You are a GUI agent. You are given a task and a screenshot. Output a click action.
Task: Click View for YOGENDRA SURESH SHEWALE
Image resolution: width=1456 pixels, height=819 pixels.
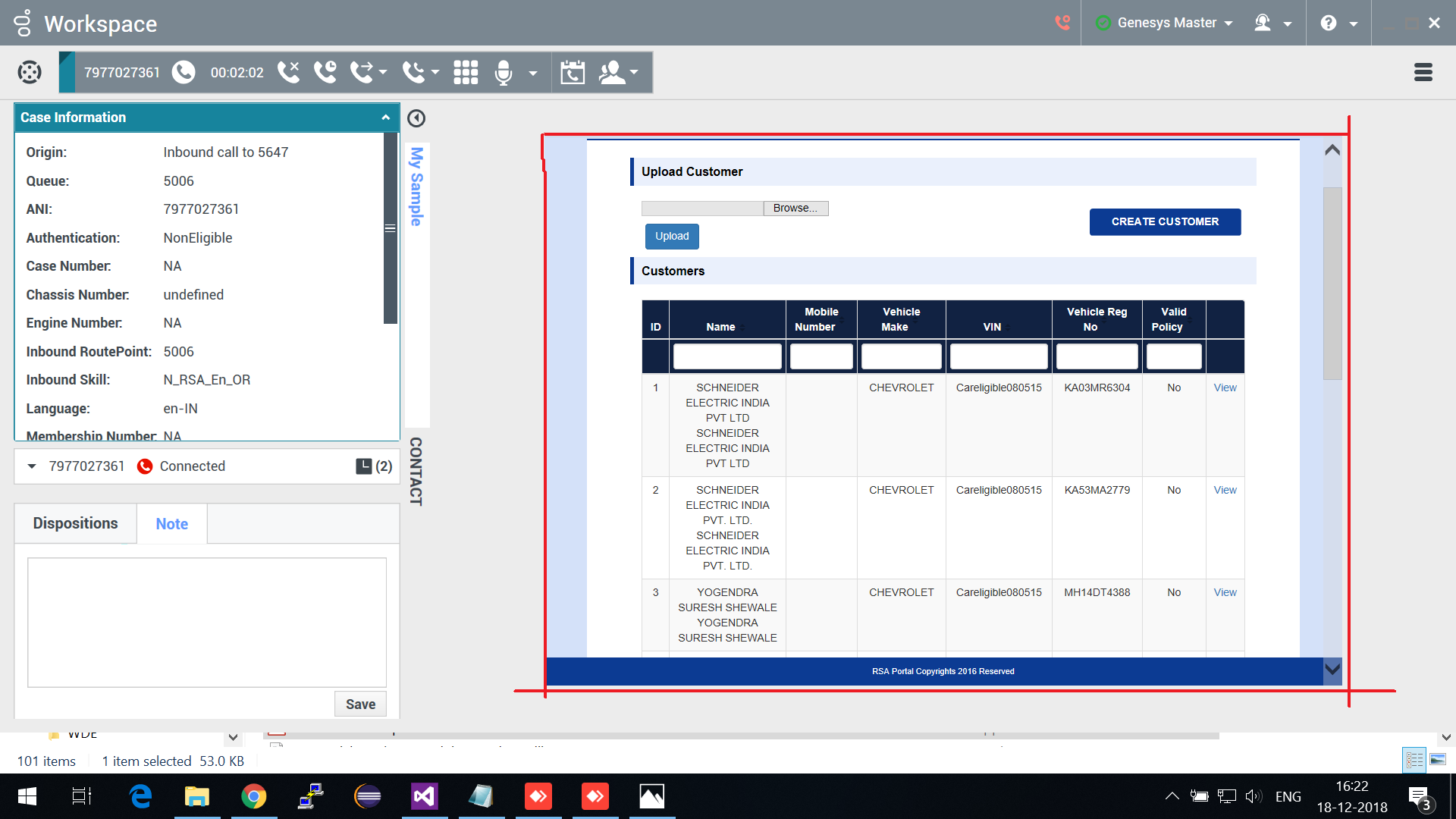pyautogui.click(x=1225, y=592)
